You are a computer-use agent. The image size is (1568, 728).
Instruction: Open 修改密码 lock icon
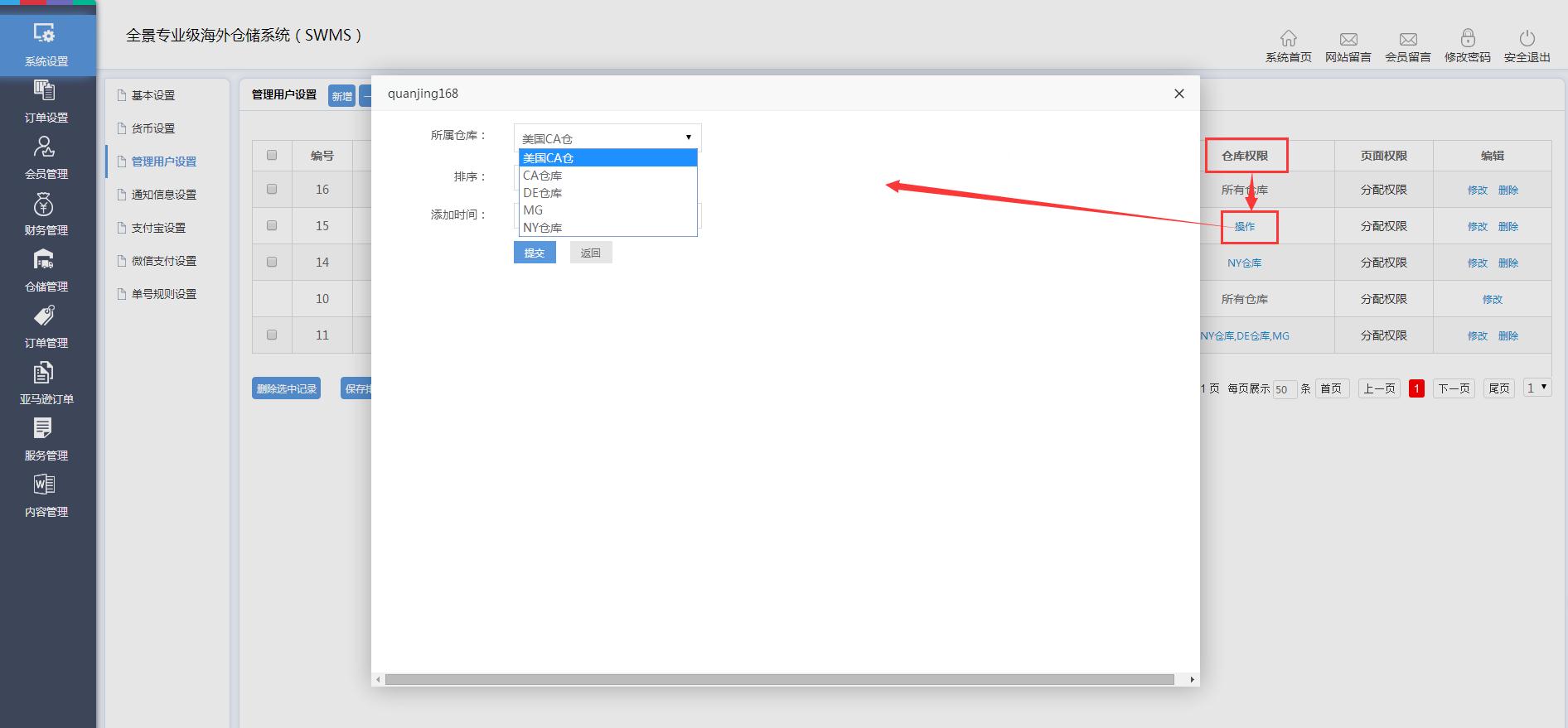tap(1467, 45)
